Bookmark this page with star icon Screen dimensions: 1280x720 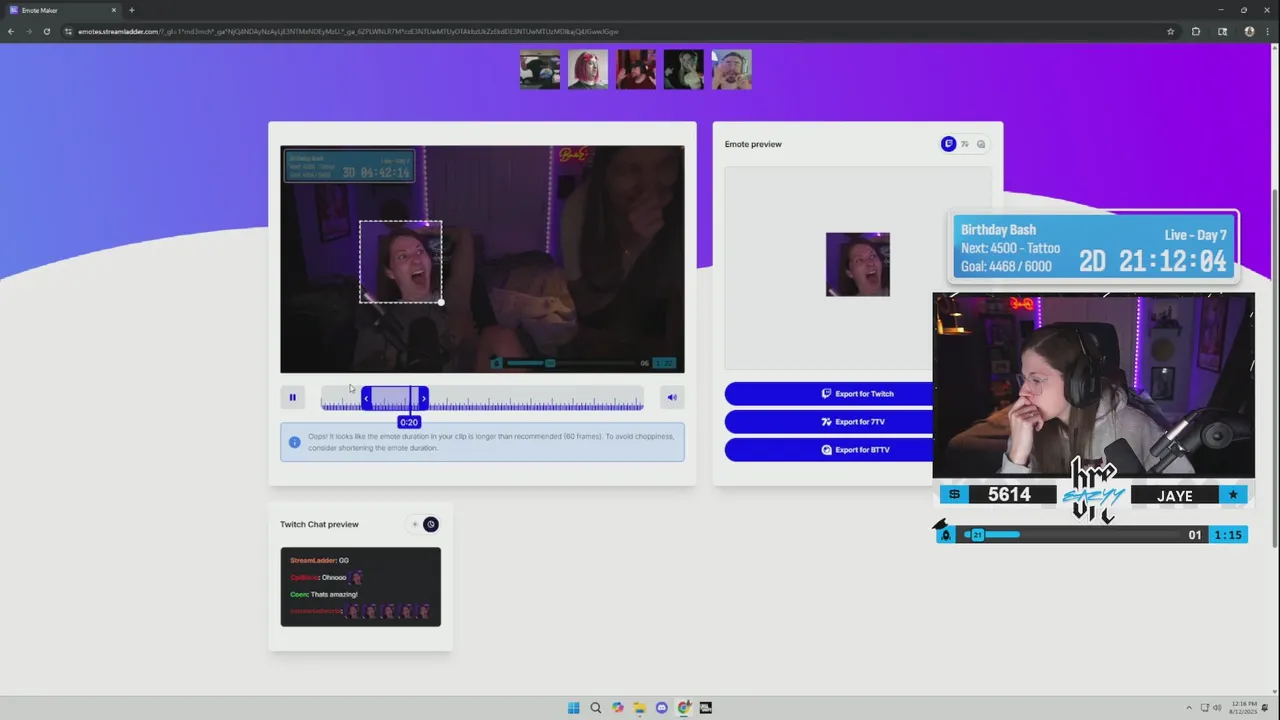click(1170, 31)
